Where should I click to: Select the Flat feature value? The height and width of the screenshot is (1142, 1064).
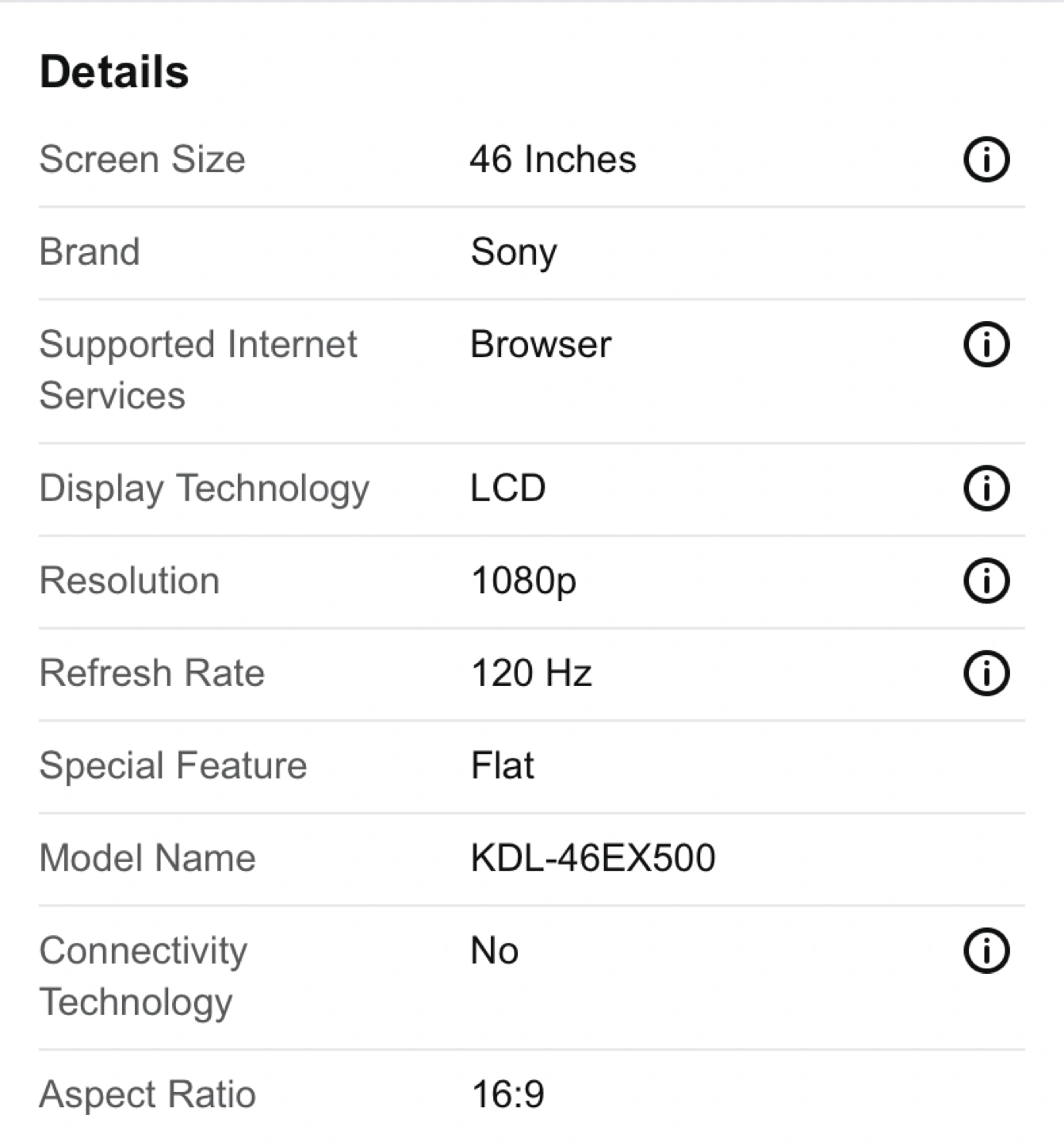(503, 766)
